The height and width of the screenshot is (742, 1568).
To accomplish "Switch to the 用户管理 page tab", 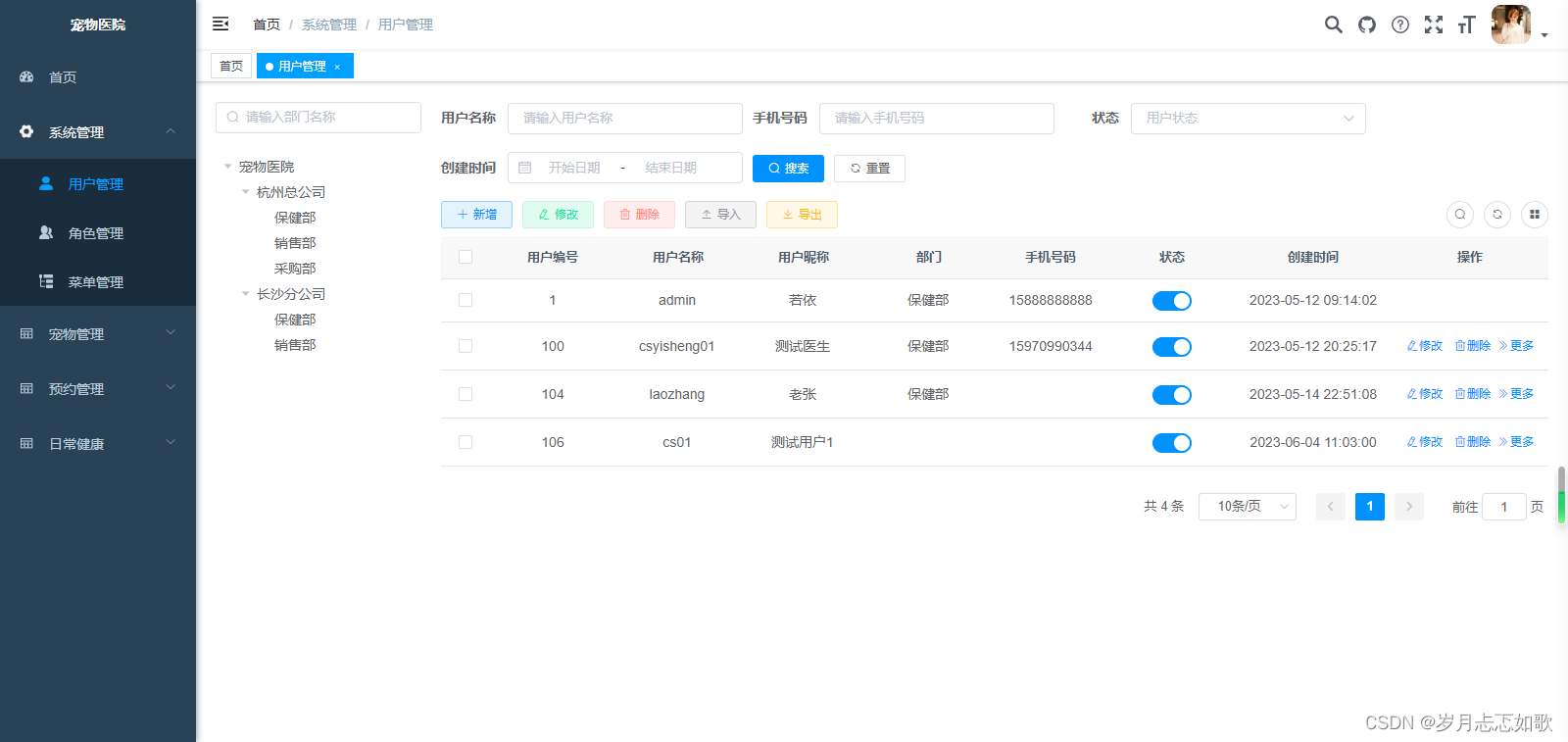I will pos(305,66).
